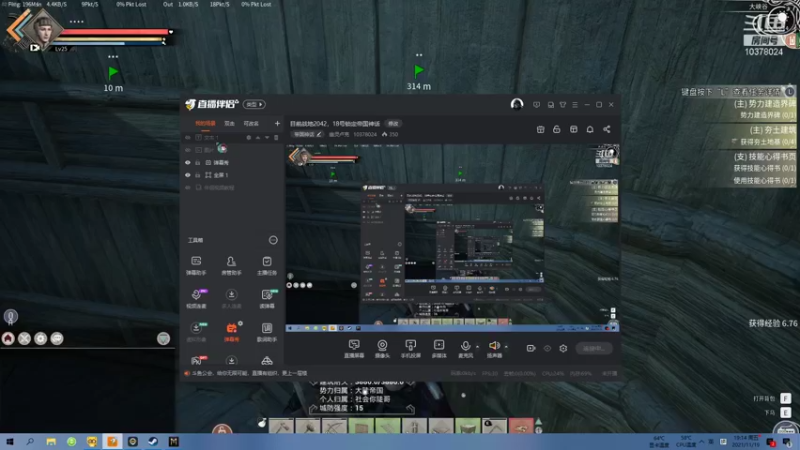Add a 摄像头 (camera) source
This screenshot has width=800, height=450.
[x=382, y=349]
